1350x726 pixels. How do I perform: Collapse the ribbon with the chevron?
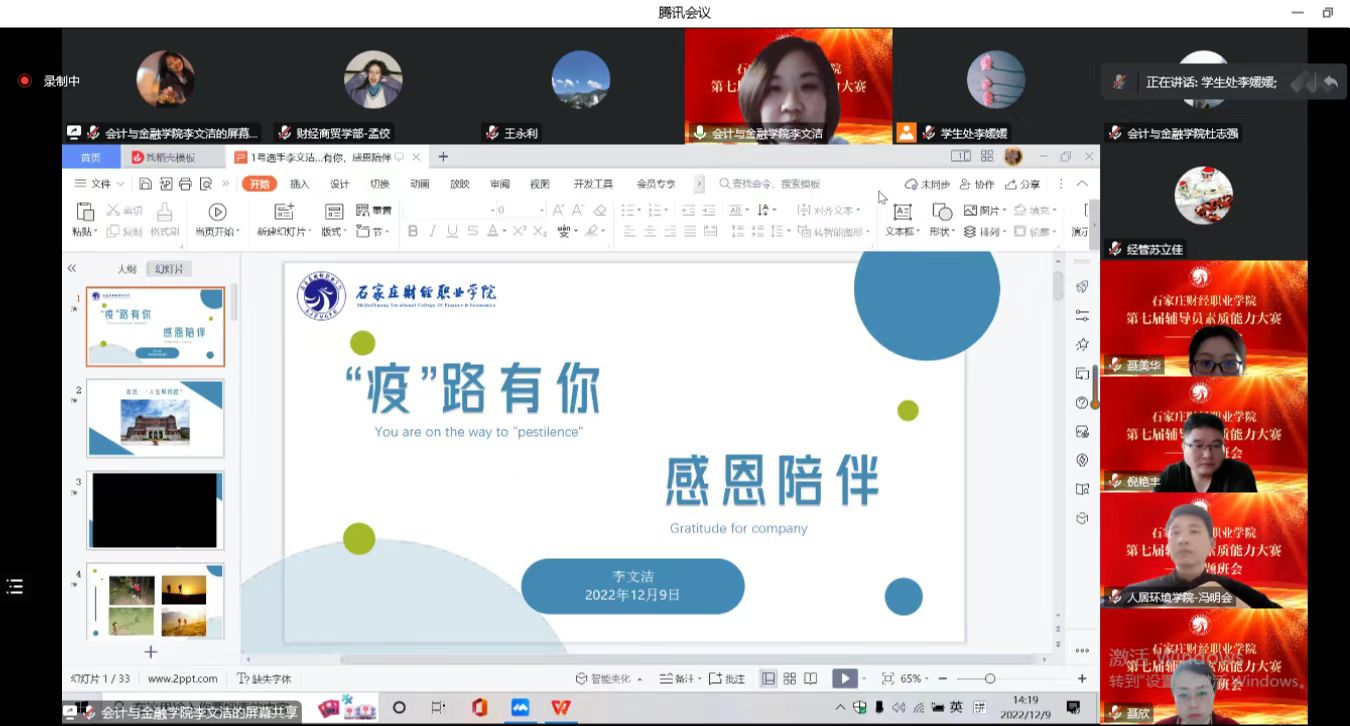point(1082,184)
